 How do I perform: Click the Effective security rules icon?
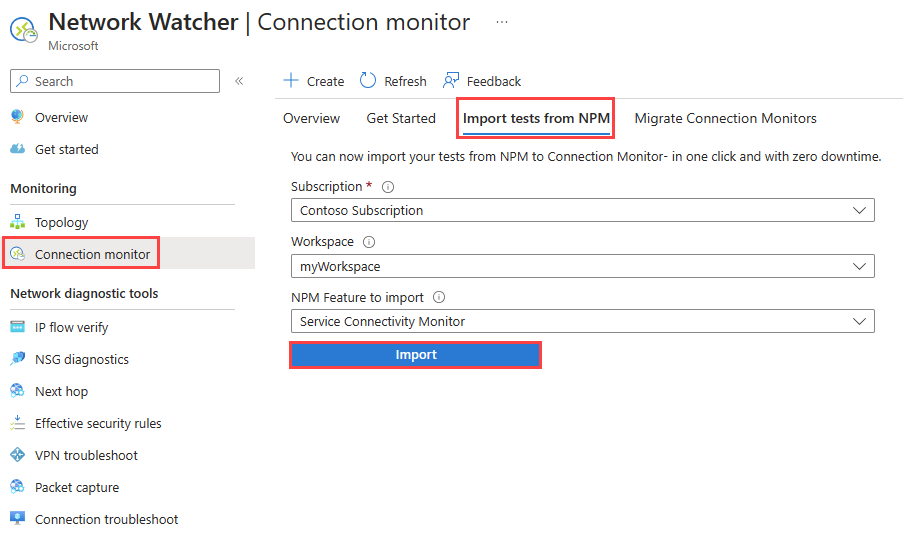click(17, 423)
